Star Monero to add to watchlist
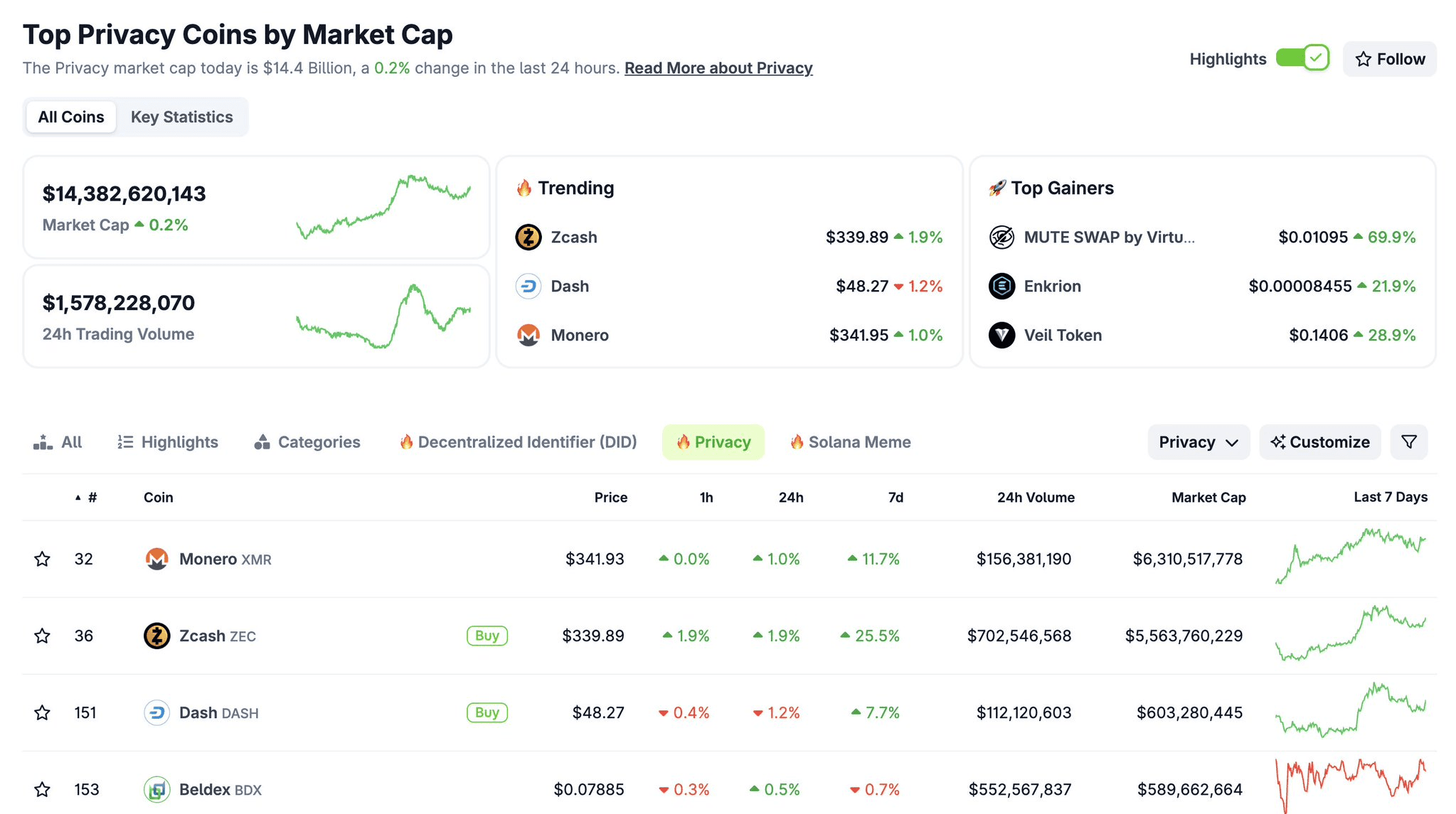The image size is (1456, 814). tap(43, 559)
